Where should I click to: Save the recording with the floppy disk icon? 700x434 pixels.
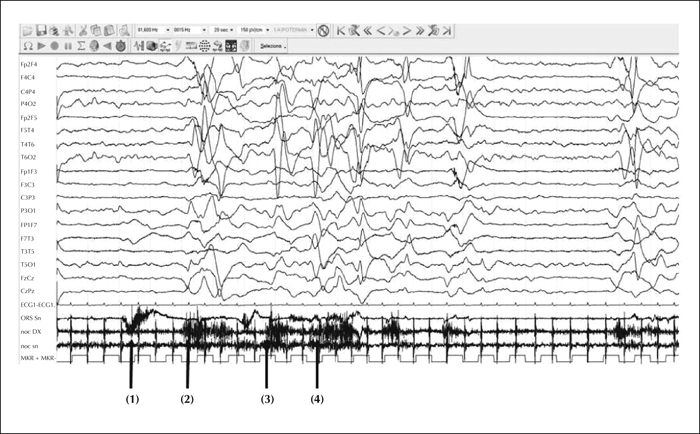click(x=41, y=30)
